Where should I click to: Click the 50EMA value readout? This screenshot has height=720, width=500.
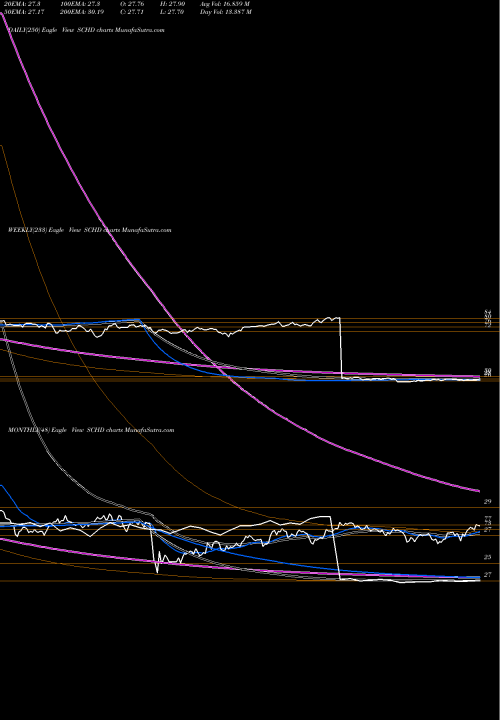(x=26, y=12)
